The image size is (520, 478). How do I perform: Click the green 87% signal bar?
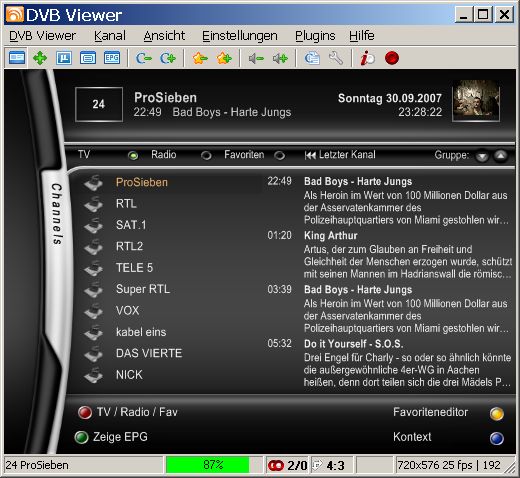207,465
